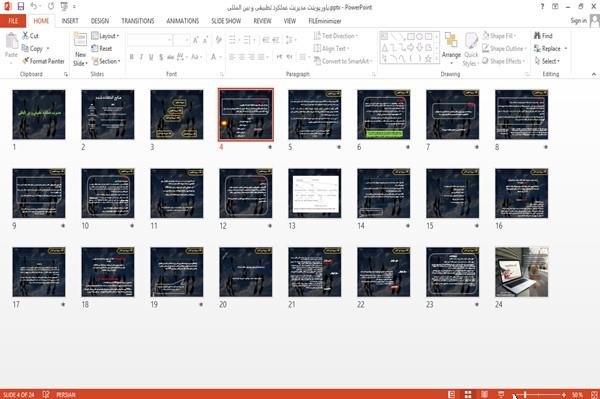This screenshot has height=399, width=600.
Task: Open the Section dropdown
Action: [106, 61]
